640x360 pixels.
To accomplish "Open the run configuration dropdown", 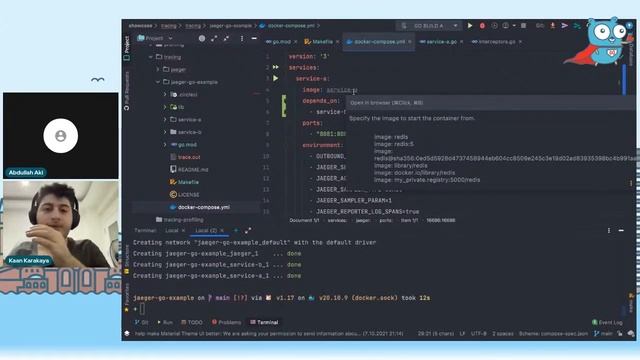I will coord(429,26).
